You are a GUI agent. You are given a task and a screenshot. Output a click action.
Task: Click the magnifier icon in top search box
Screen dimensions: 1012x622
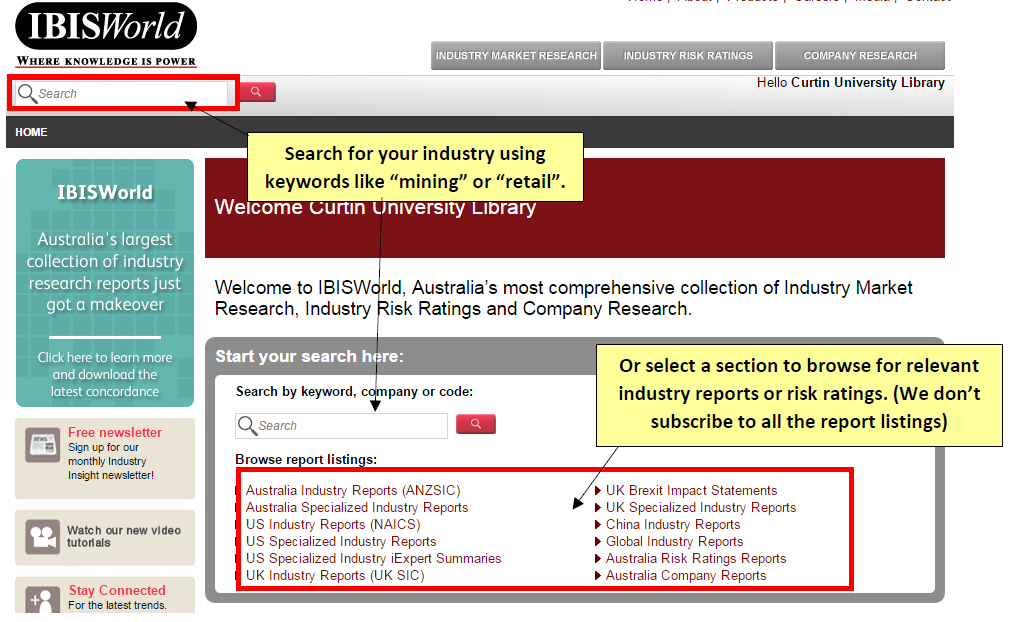pos(26,94)
